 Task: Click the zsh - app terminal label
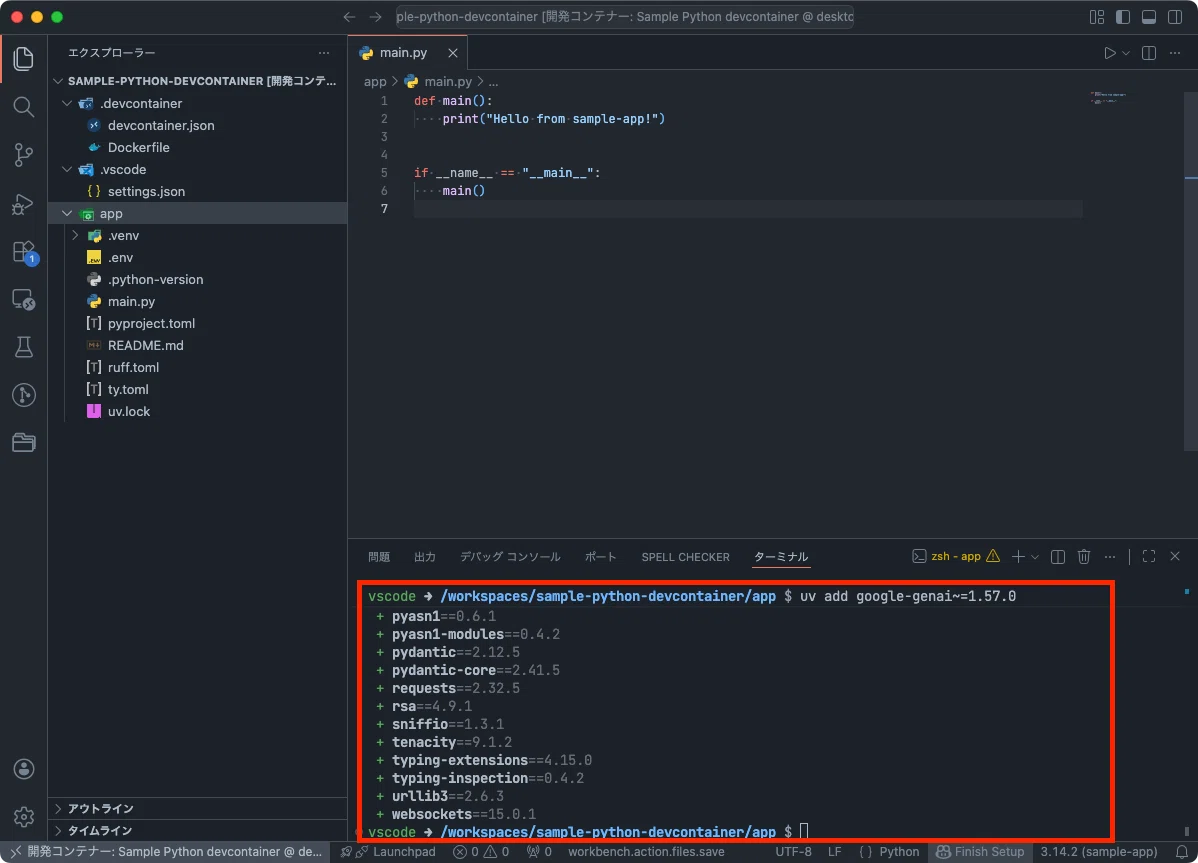[956, 557]
